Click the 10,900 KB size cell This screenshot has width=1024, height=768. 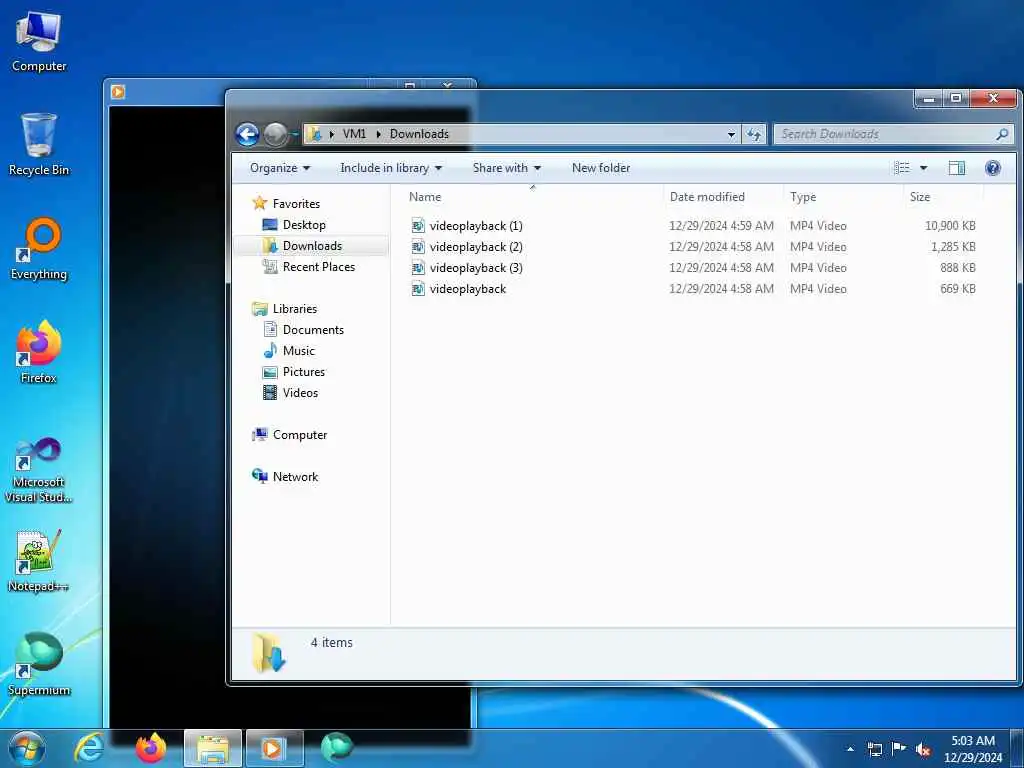point(950,225)
